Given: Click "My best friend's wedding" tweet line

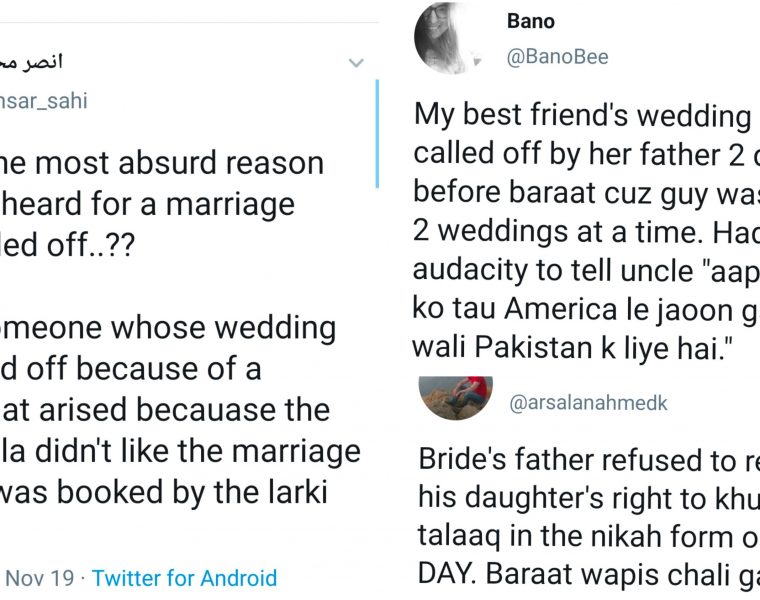Looking at the screenshot, I should [x=582, y=116].
